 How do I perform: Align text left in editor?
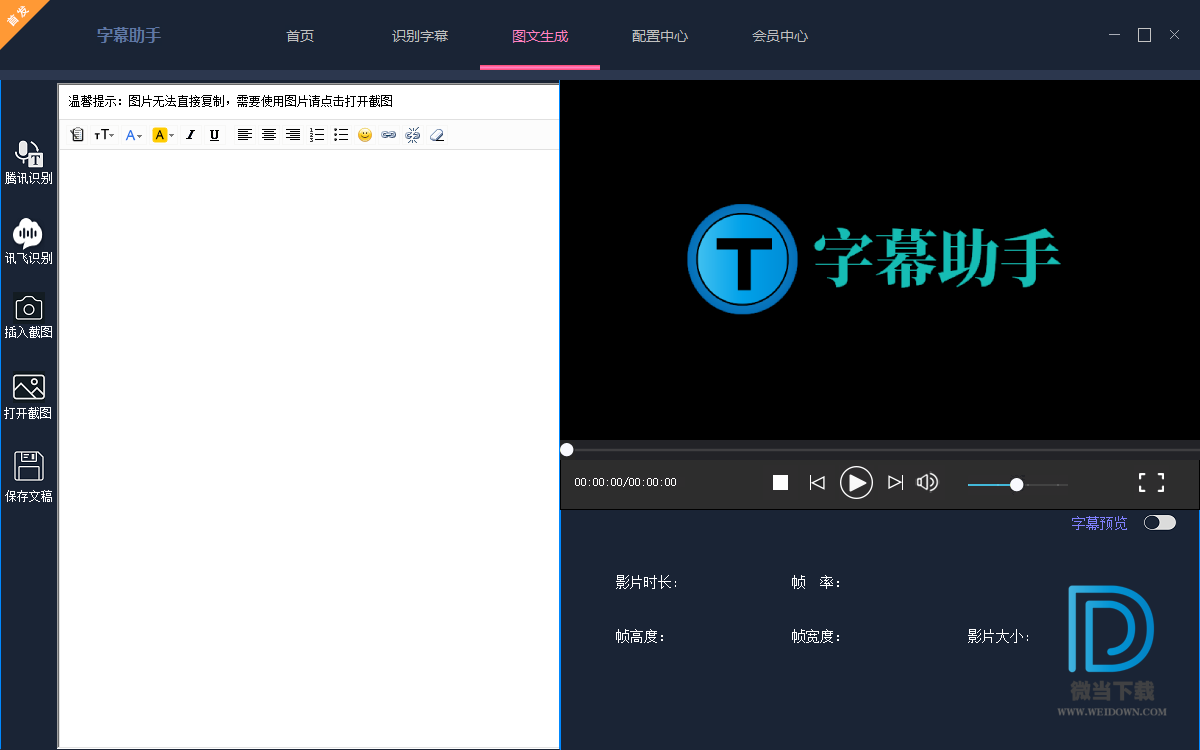245,135
